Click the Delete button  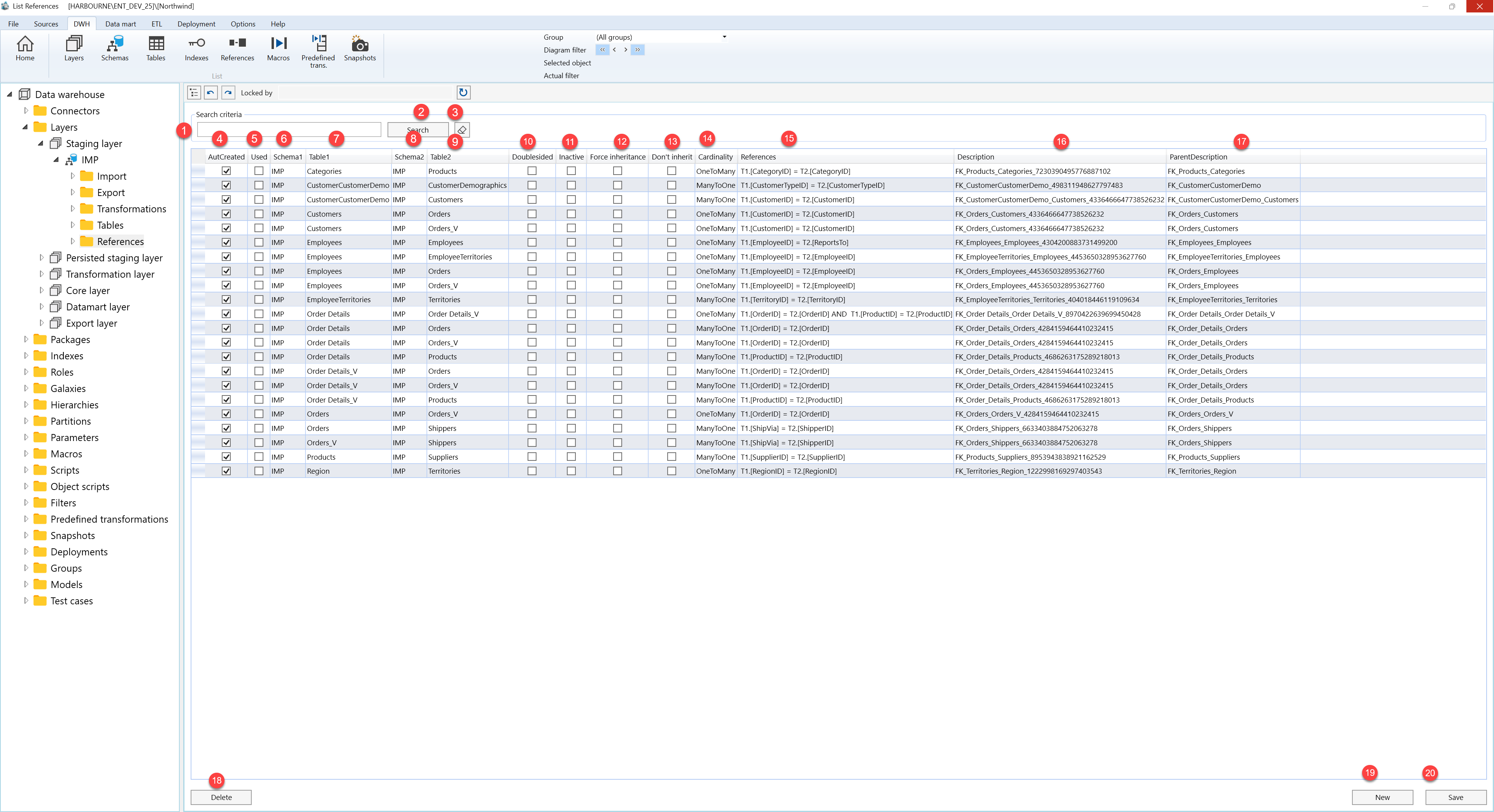click(221, 798)
